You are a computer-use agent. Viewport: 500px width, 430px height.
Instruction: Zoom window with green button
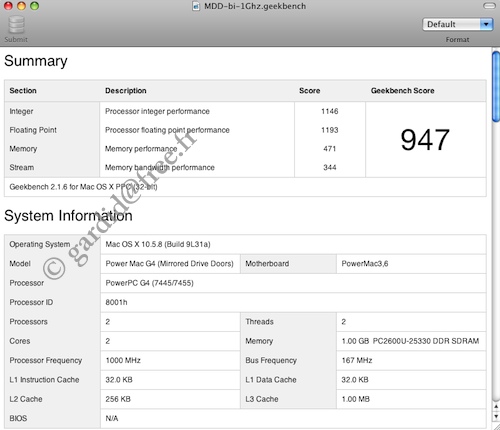point(34,6)
